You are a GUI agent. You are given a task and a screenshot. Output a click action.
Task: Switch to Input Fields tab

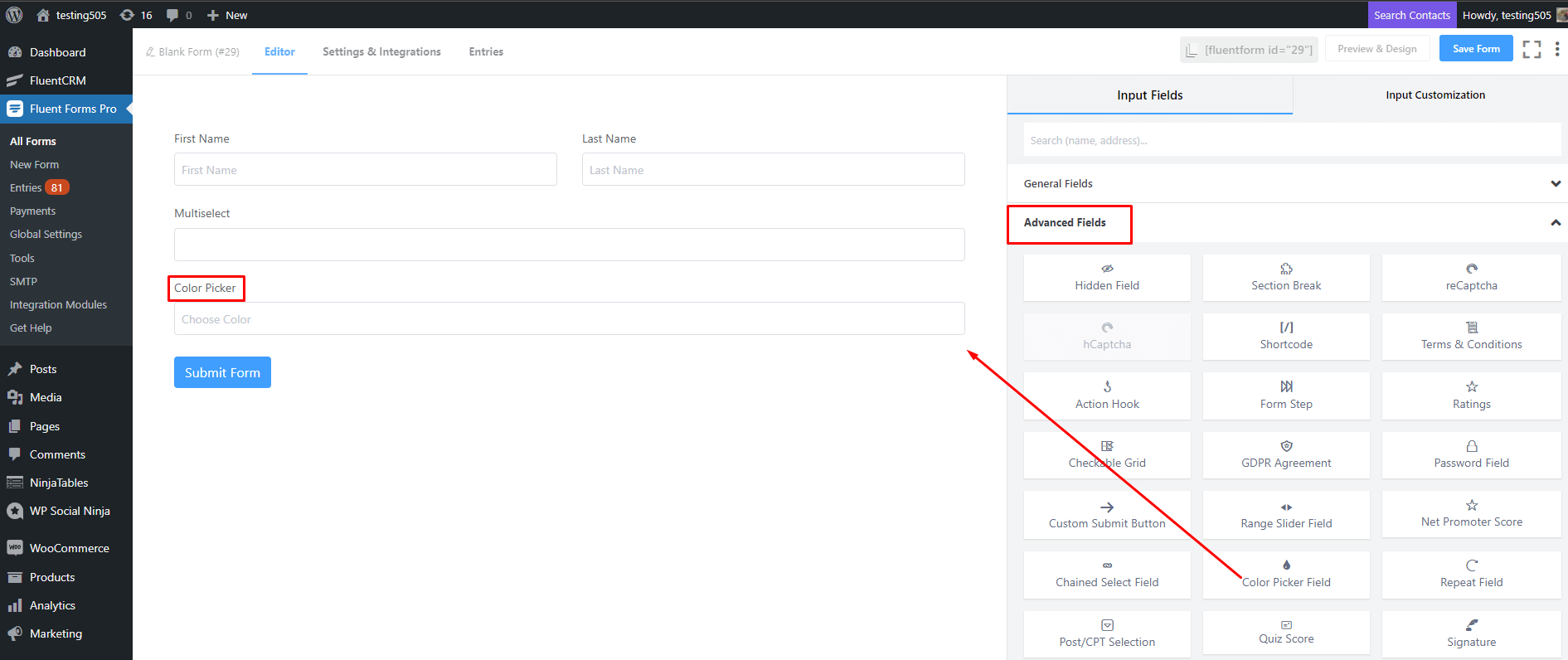coord(1149,95)
